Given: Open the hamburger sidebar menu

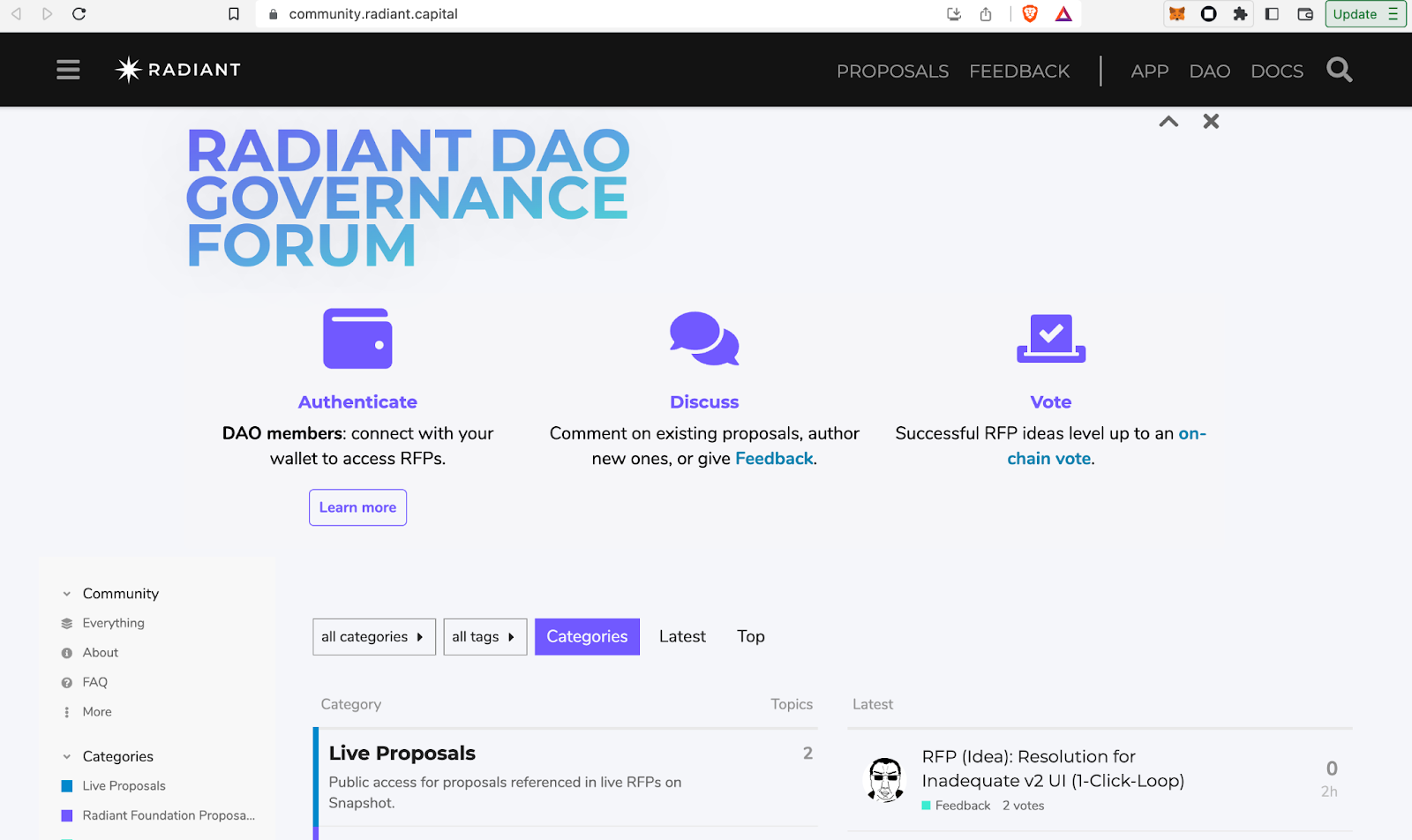Looking at the screenshot, I should [x=68, y=70].
